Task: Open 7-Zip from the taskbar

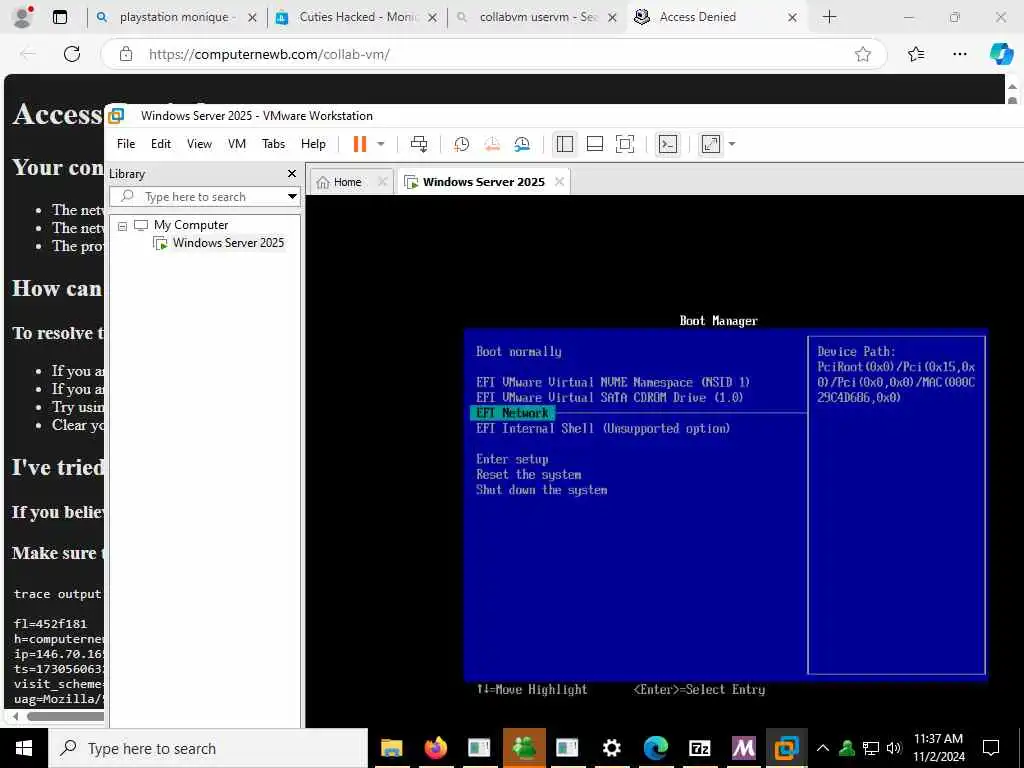Action: point(699,748)
